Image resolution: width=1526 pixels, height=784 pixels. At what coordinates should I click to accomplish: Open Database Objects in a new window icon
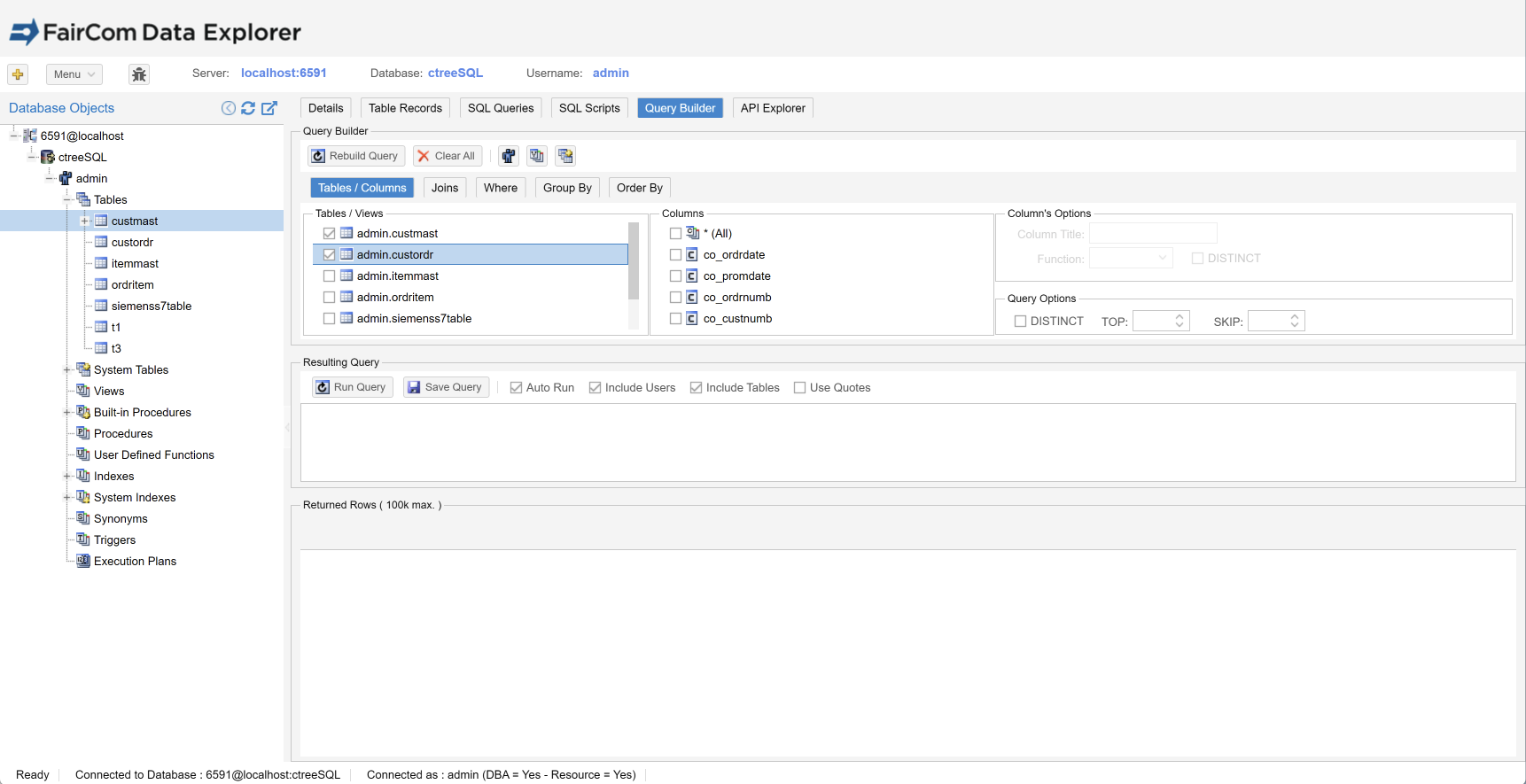coord(269,108)
